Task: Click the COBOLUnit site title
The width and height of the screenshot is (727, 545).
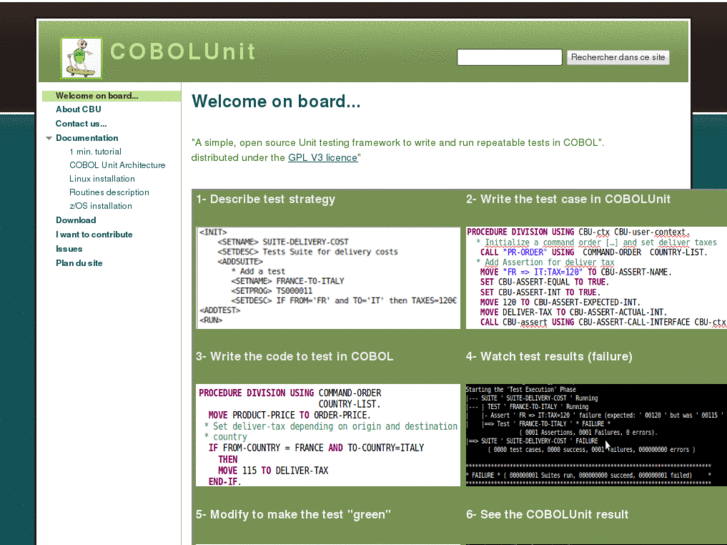Action: pyautogui.click(x=183, y=51)
